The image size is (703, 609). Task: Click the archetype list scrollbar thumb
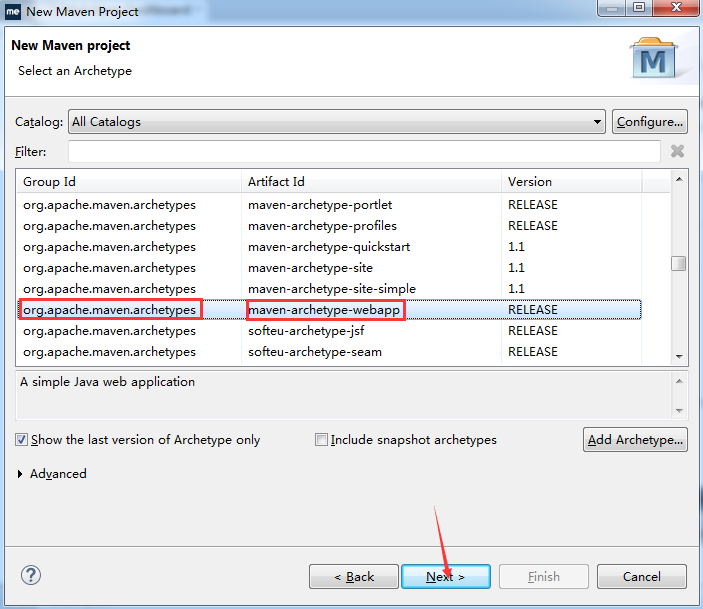[679, 263]
